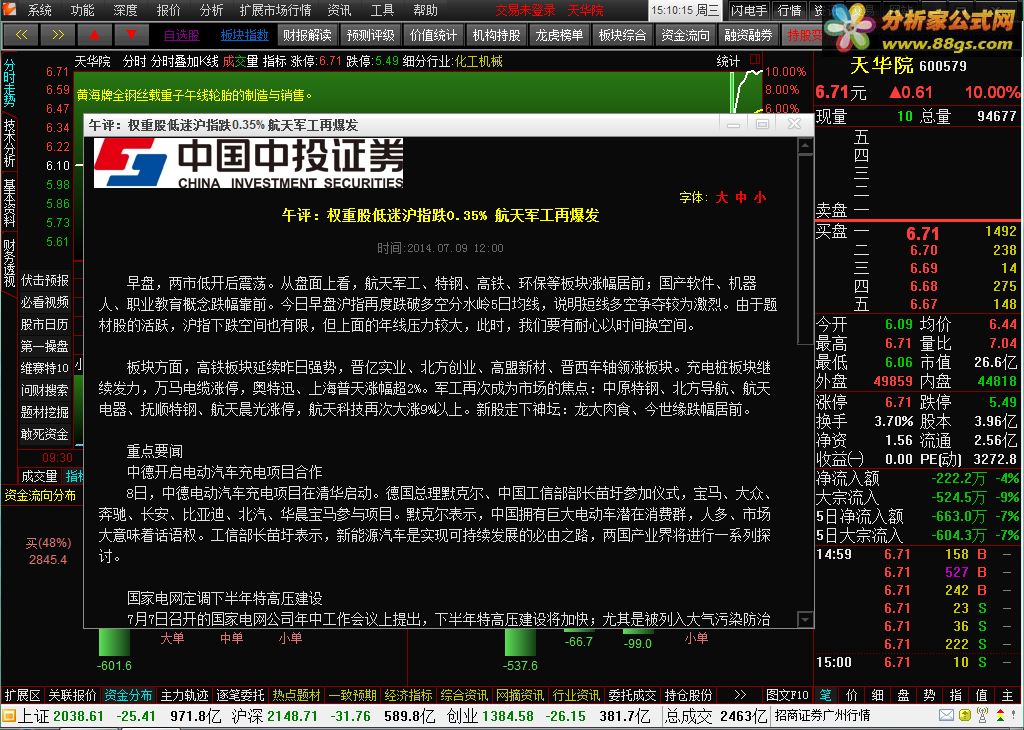Click the 统计 label above chart
The width and height of the screenshot is (1024, 730).
point(728,61)
